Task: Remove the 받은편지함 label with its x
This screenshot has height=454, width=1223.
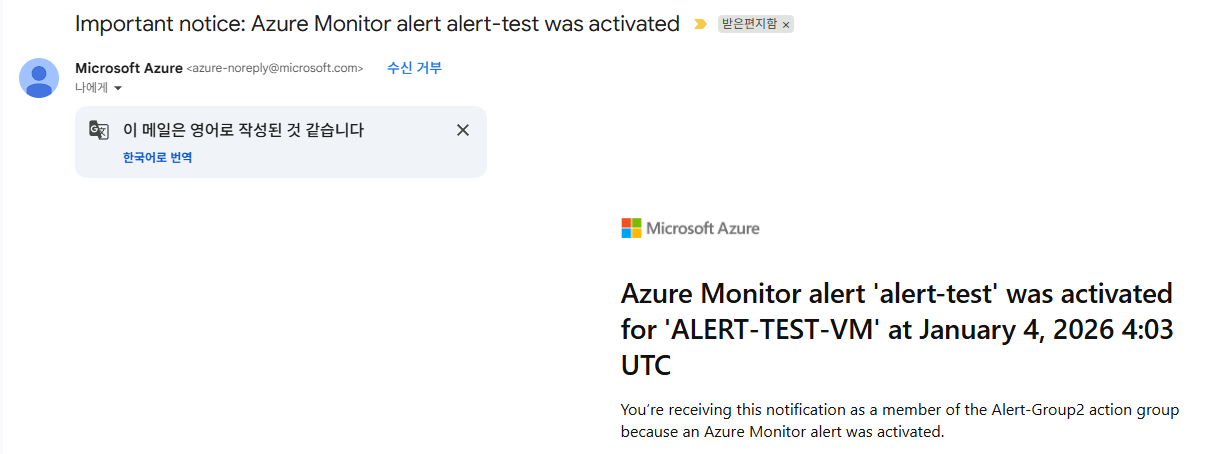Action: [786, 24]
